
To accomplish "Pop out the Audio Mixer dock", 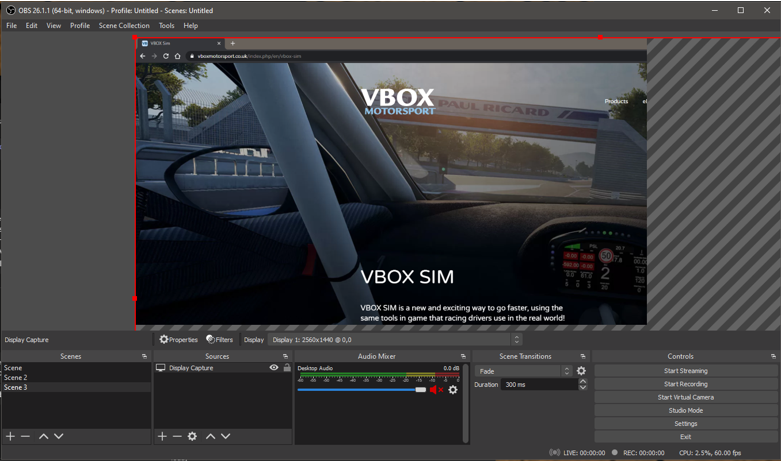I will point(463,356).
